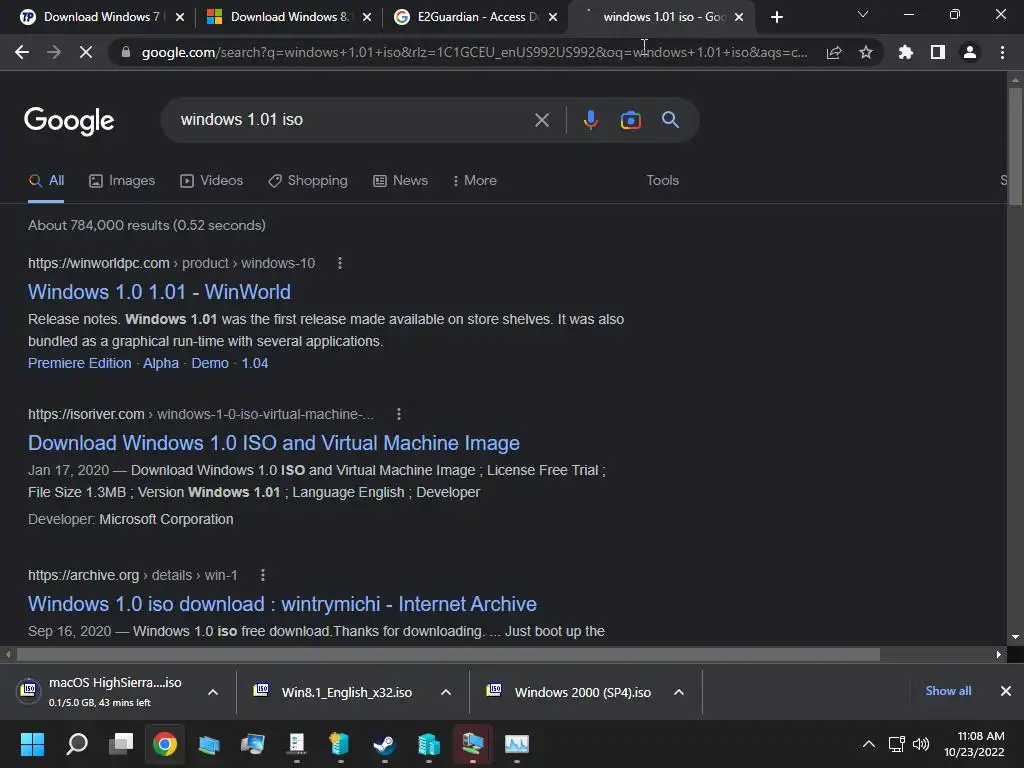Expand options for Windows 2000 (SP4).iso
Viewport: 1024px width, 768px height.
[679, 692]
